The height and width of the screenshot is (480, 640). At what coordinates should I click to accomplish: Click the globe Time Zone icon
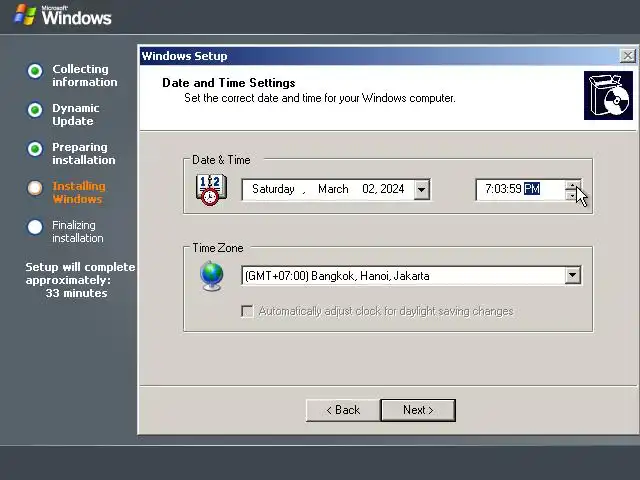click(x=211, y=276)
